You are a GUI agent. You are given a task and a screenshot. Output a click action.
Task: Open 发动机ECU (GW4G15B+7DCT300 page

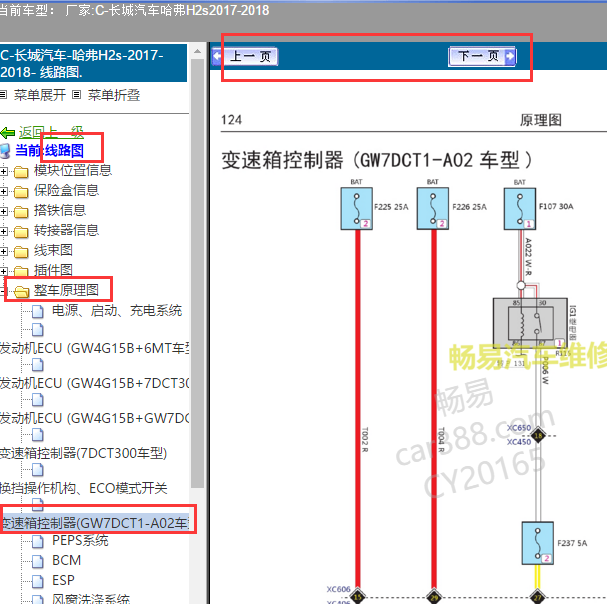pos(94,383)
